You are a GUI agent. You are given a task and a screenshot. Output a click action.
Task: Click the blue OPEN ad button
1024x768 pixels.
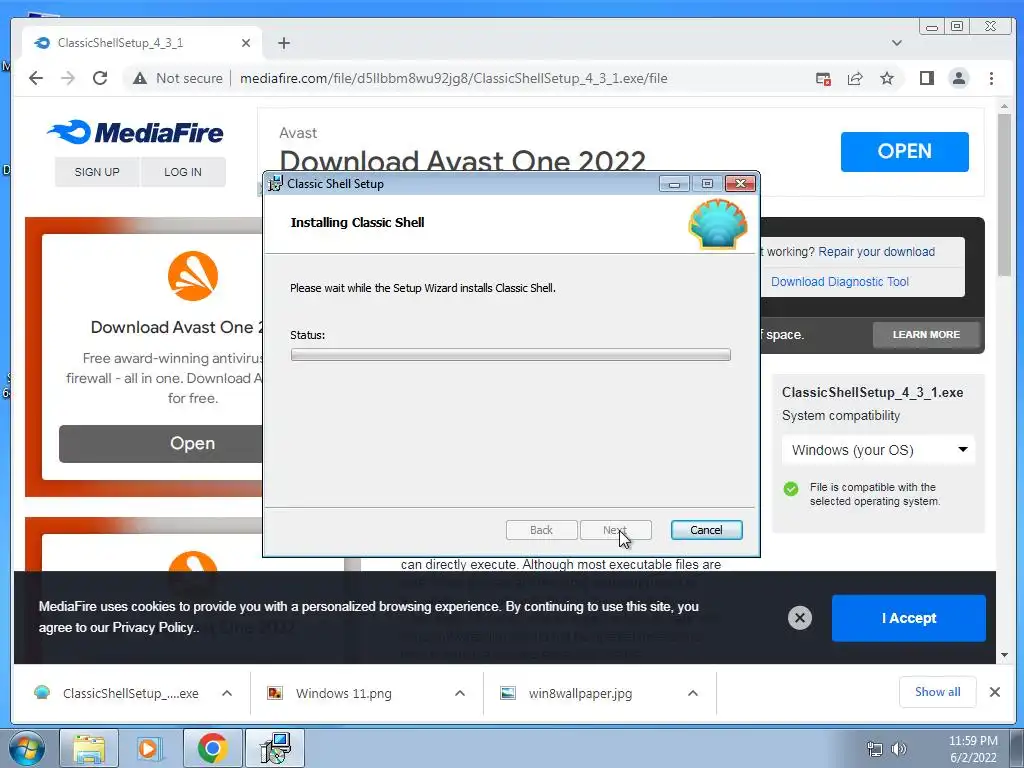point(904,152)
